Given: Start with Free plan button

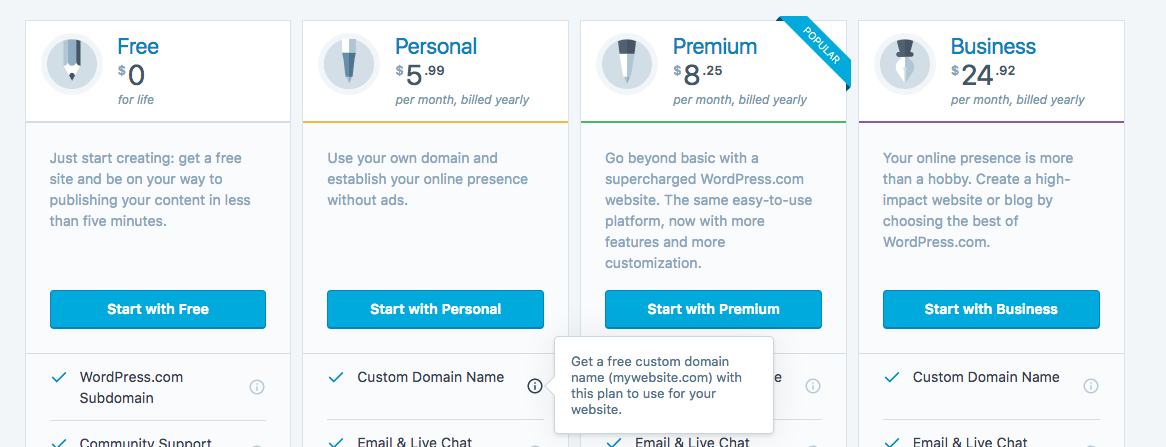Looking at the screenshot, I should (x=158, y=309).
